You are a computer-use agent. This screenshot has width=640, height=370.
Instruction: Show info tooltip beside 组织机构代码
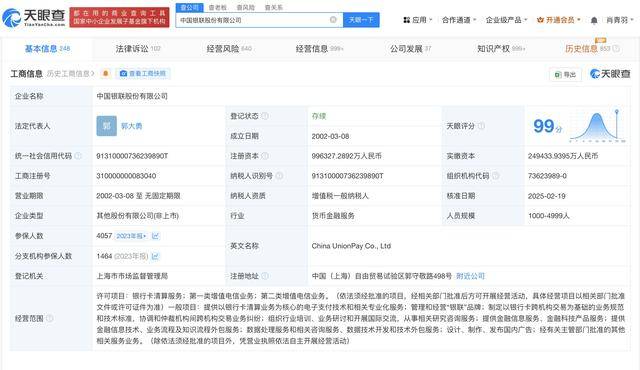tap(496, 176)
